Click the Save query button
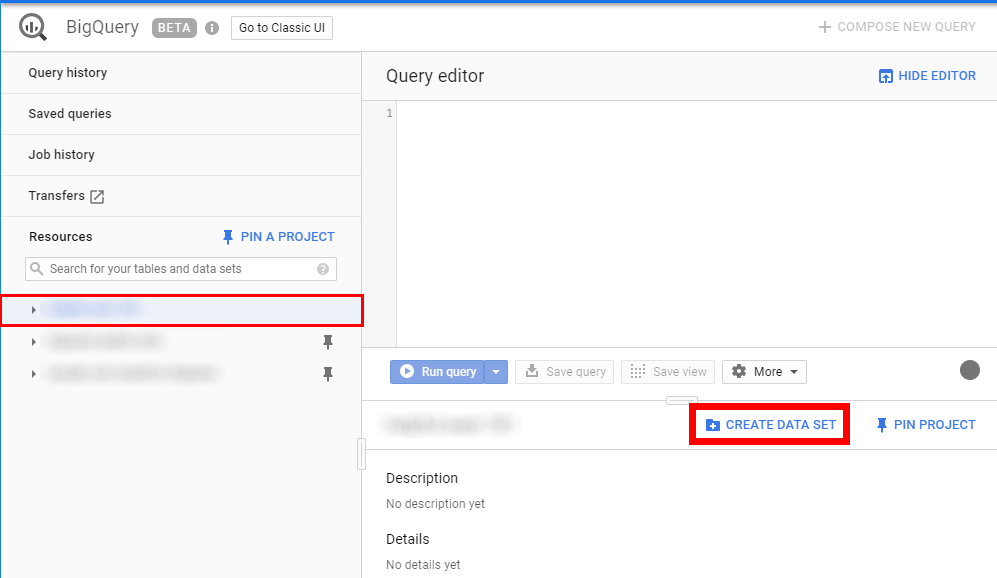Viewport: 997px width, 578px height. click(x=565, y=371)
